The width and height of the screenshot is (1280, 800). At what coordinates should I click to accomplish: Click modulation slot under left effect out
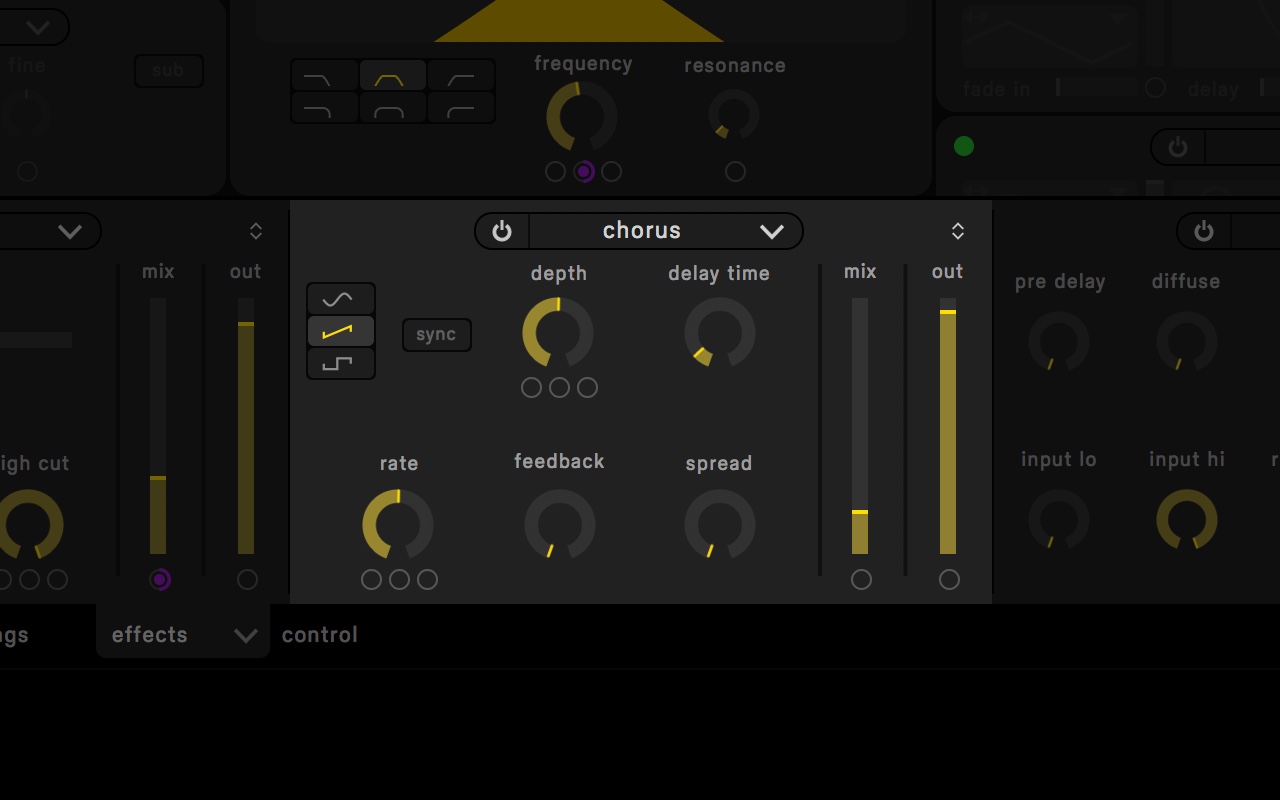pyautogui.click(x=248, y=579)
